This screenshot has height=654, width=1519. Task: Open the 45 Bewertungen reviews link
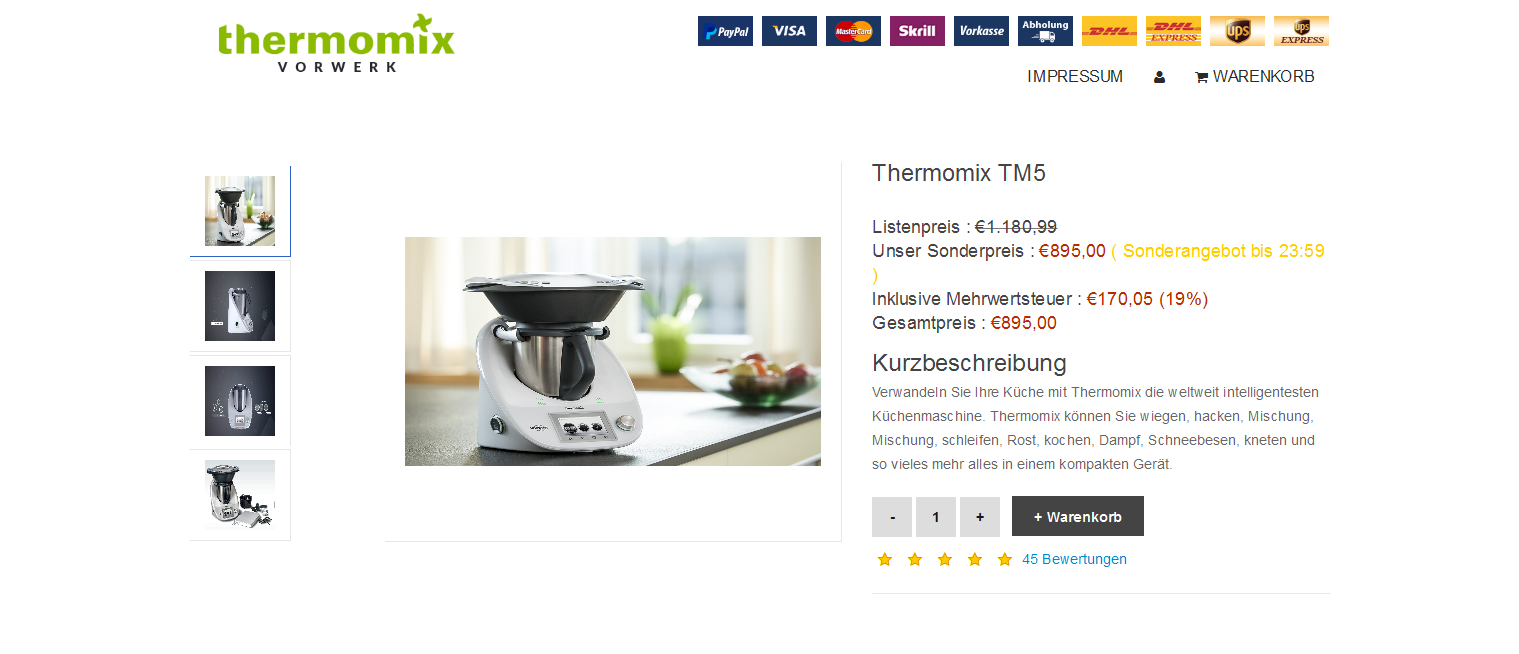coord(1074,559)
